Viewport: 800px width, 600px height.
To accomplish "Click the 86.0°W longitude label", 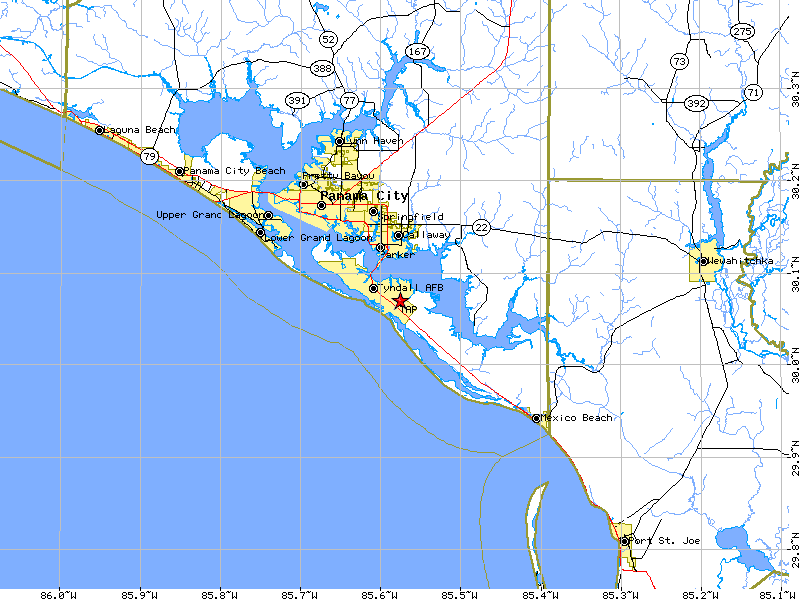I will 60,594.
